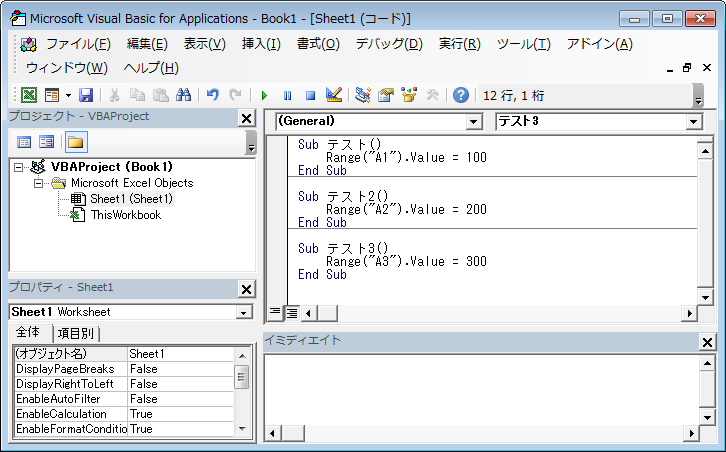726x452 pixels.
Task: Toggle Design Mode icon
Action: [x=334, y=95]
